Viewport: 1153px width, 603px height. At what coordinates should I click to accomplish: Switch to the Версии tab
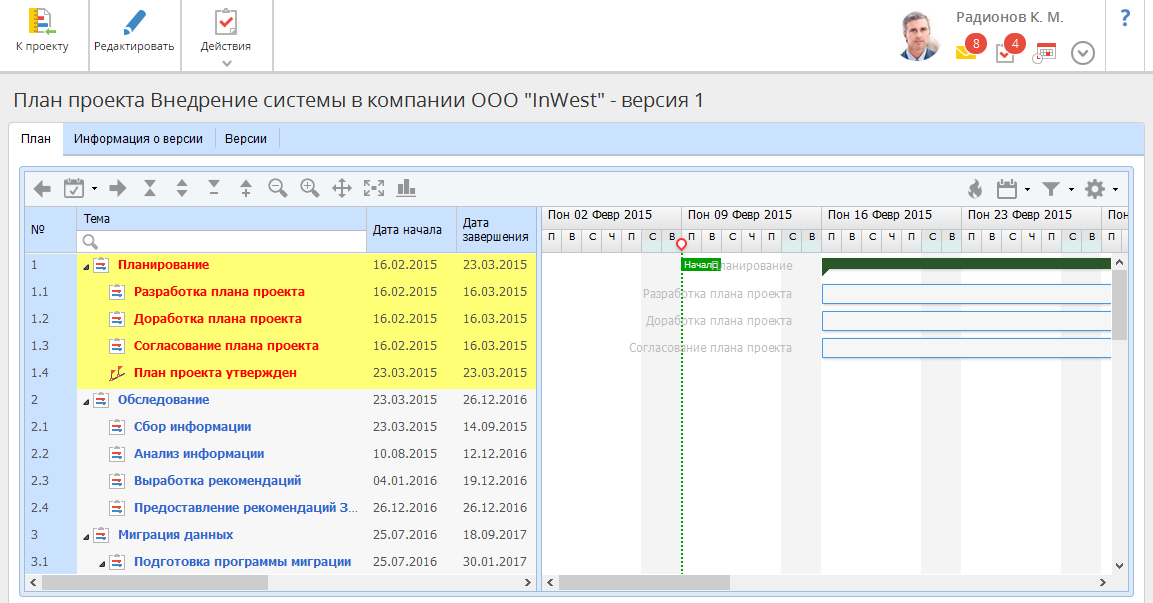click(x=245, y=139)
